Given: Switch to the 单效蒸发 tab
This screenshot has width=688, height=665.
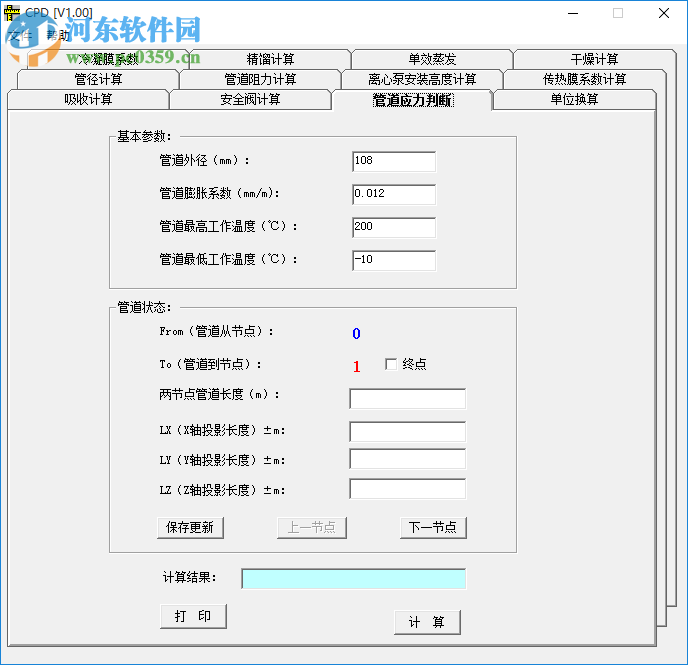Looking at the screenshot, I should pos(432,59).
